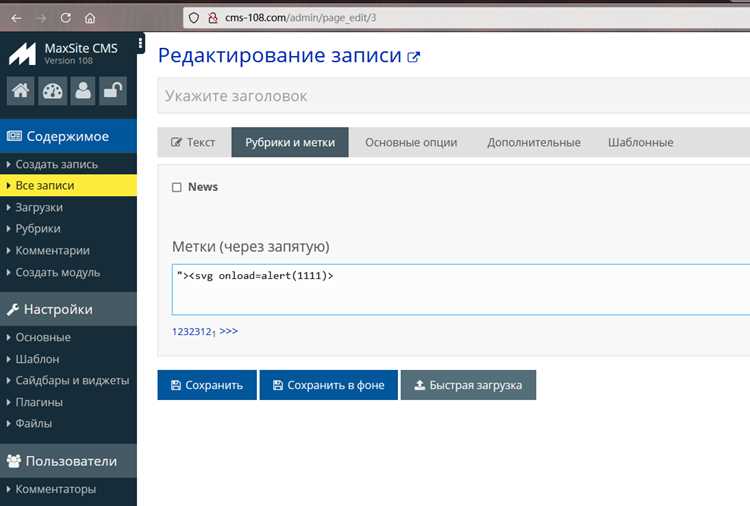Click the insecure connection lock icon

coord(213,18)
